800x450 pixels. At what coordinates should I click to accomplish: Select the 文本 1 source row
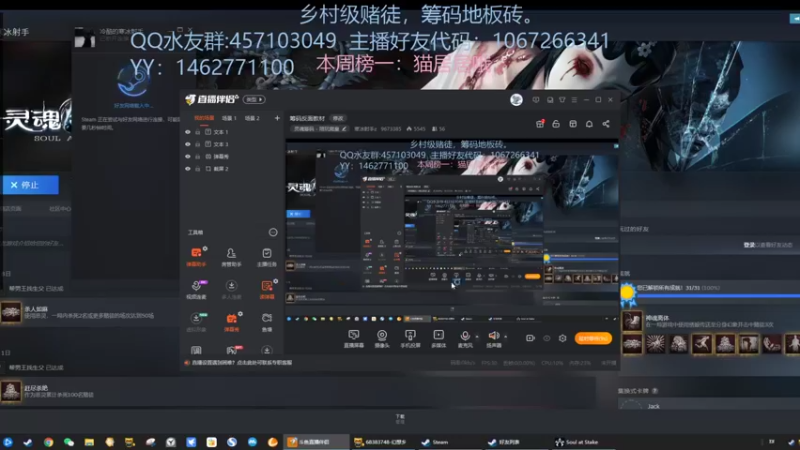(x=231, y=132)
